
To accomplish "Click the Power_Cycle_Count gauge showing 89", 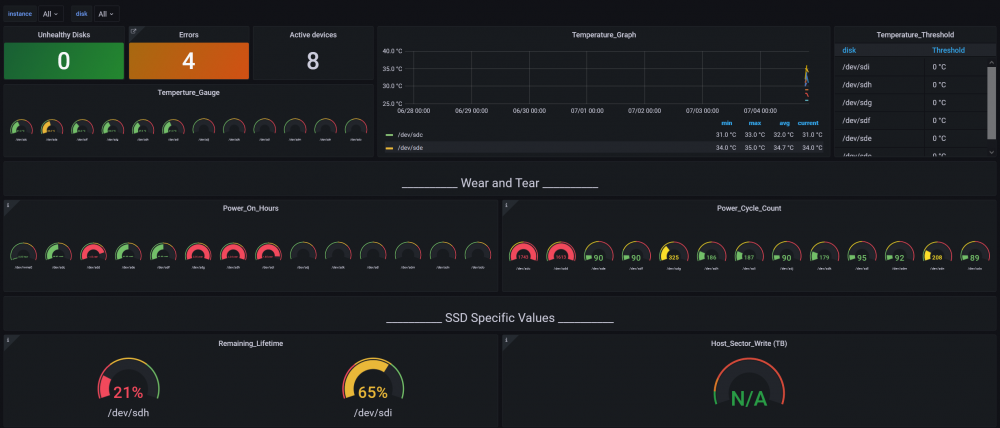I will pyautogui.click(x=975, y=253).
